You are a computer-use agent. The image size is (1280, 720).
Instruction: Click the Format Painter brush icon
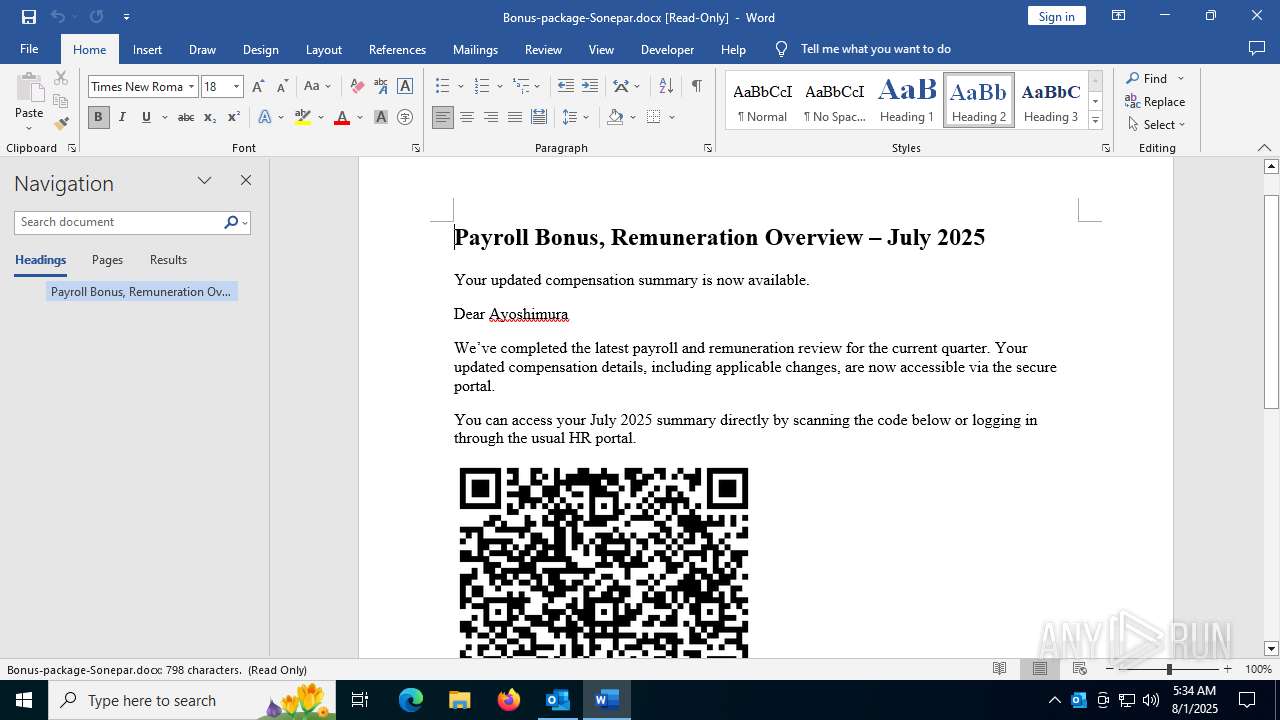[61, 124]
